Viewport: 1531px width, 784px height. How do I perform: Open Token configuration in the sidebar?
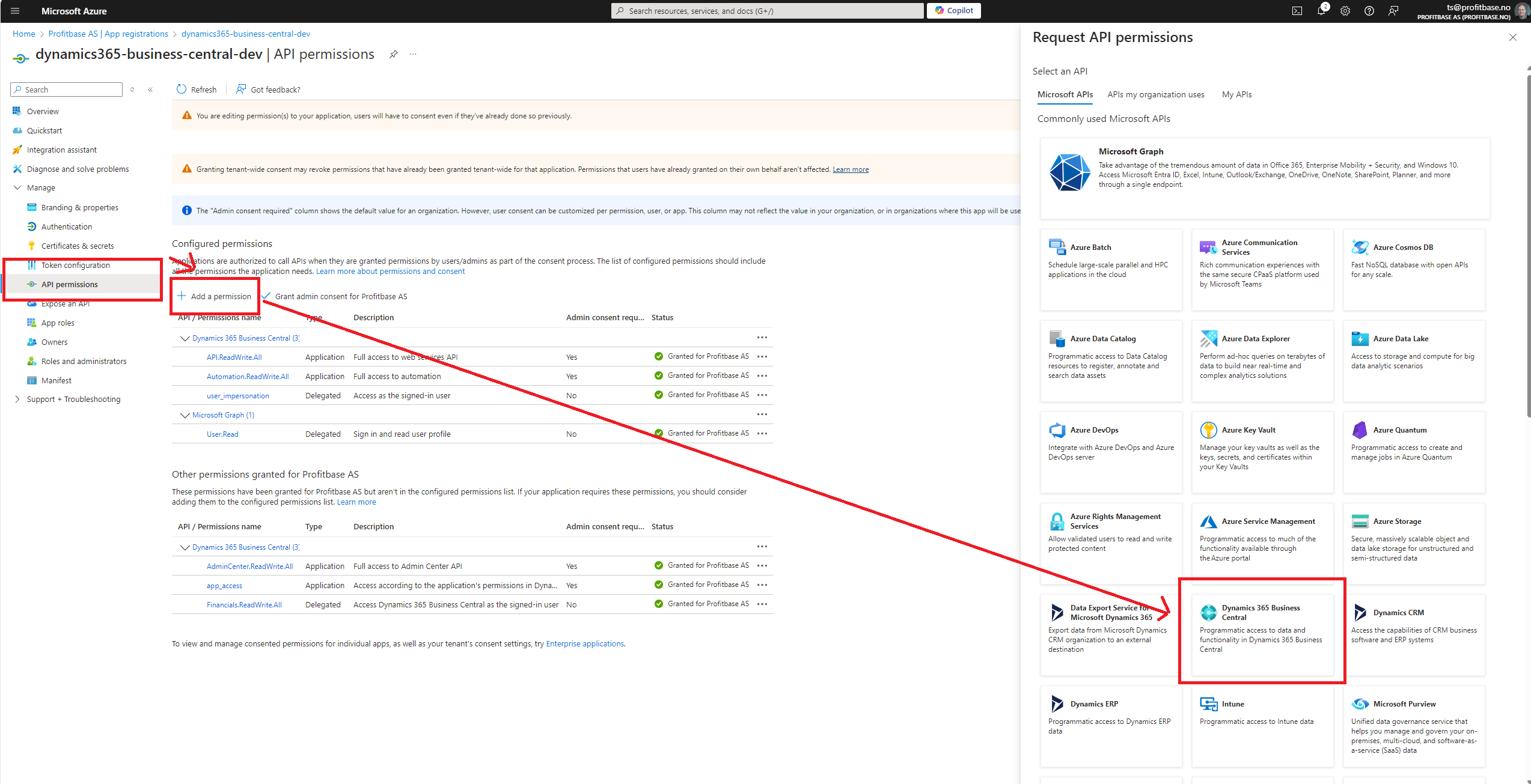pos(76,265)
